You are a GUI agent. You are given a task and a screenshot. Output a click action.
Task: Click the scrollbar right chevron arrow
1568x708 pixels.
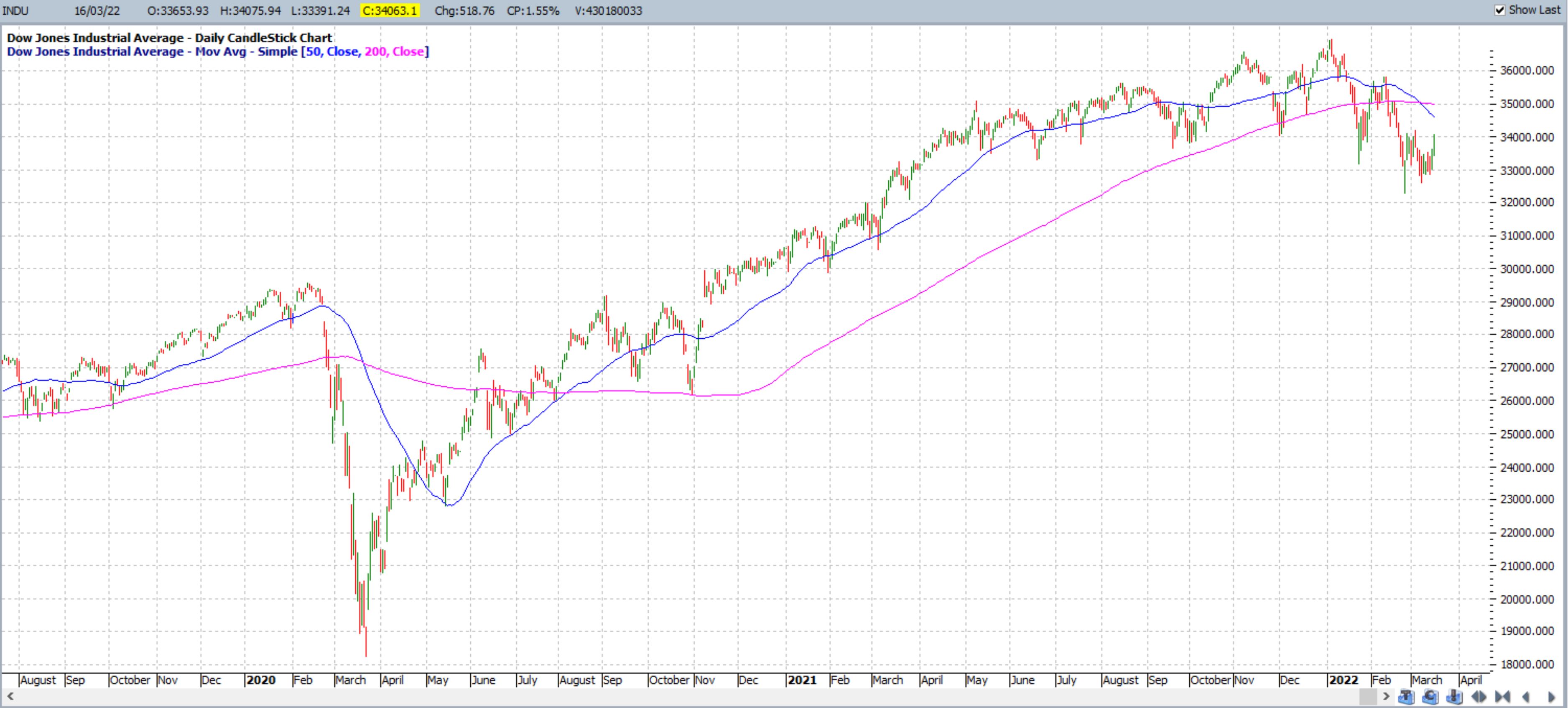click(1387, 696)
